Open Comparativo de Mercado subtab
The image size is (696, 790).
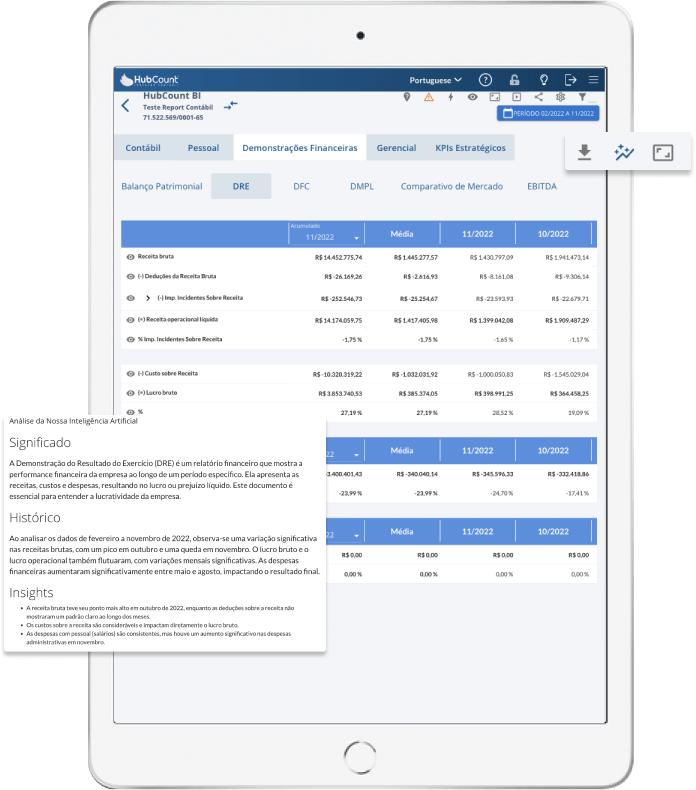point(452,186)
